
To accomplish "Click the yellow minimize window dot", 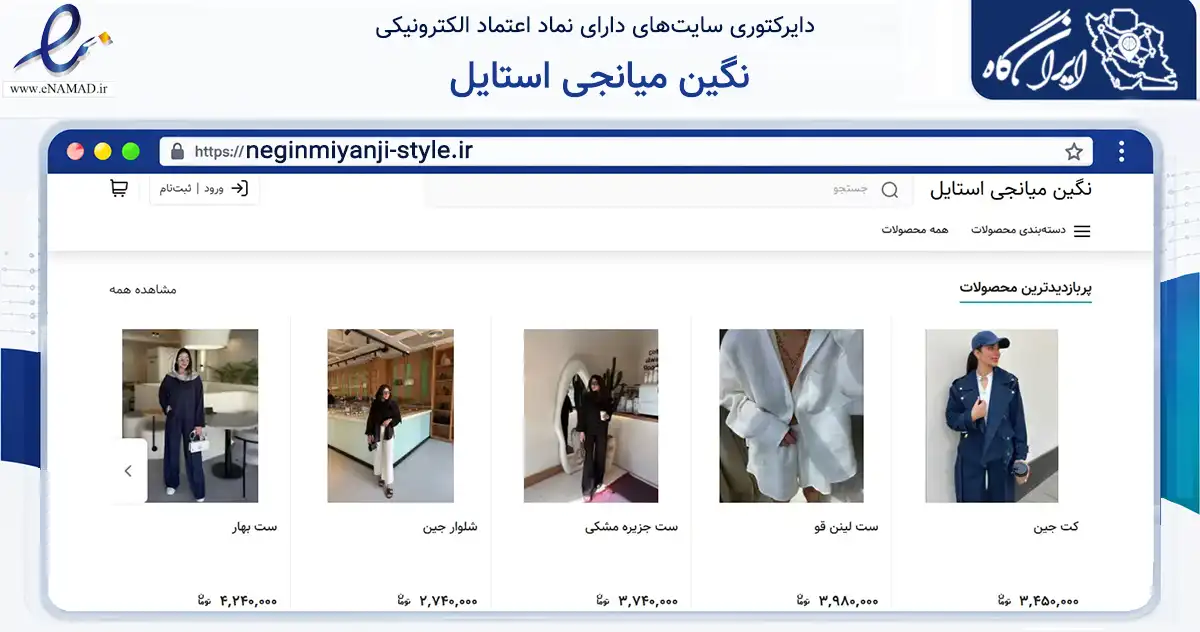I will coord(102,152).
